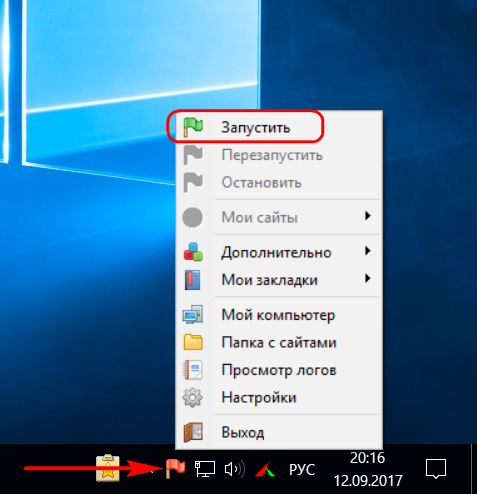Click the red Open Server flag in the tray

point(175,468)
